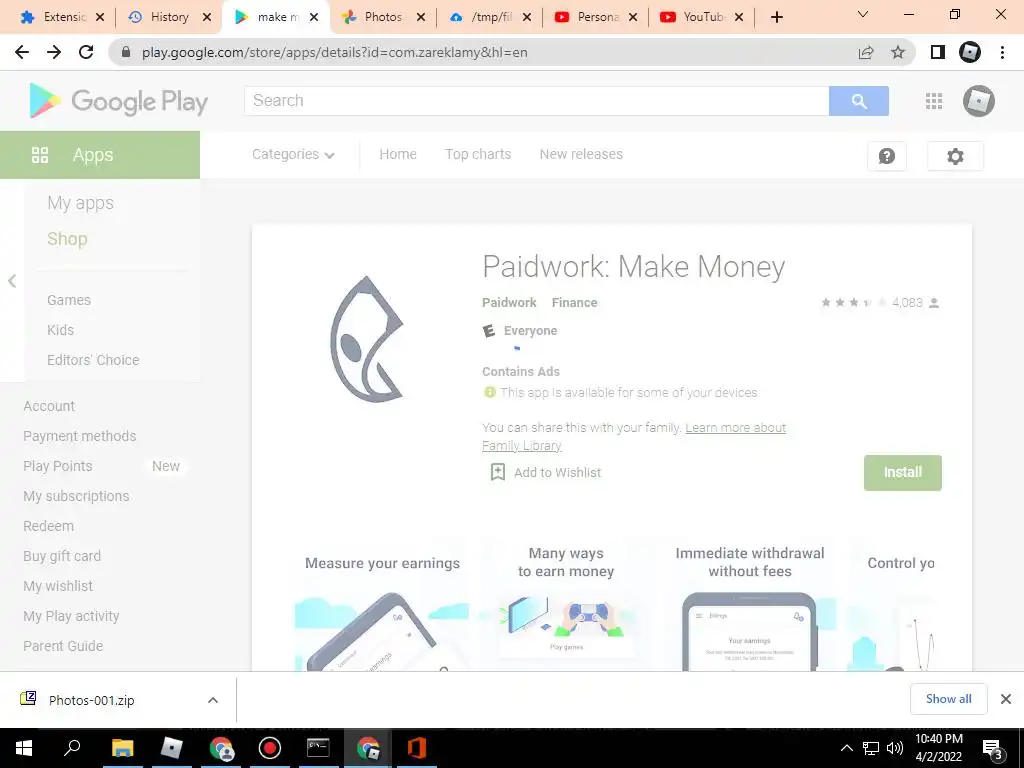Open Redeem in the sidebar

click(48, 526)
